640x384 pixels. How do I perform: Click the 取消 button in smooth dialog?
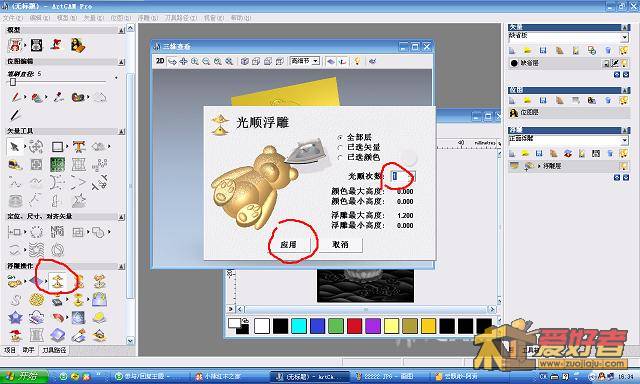point(340,244)
